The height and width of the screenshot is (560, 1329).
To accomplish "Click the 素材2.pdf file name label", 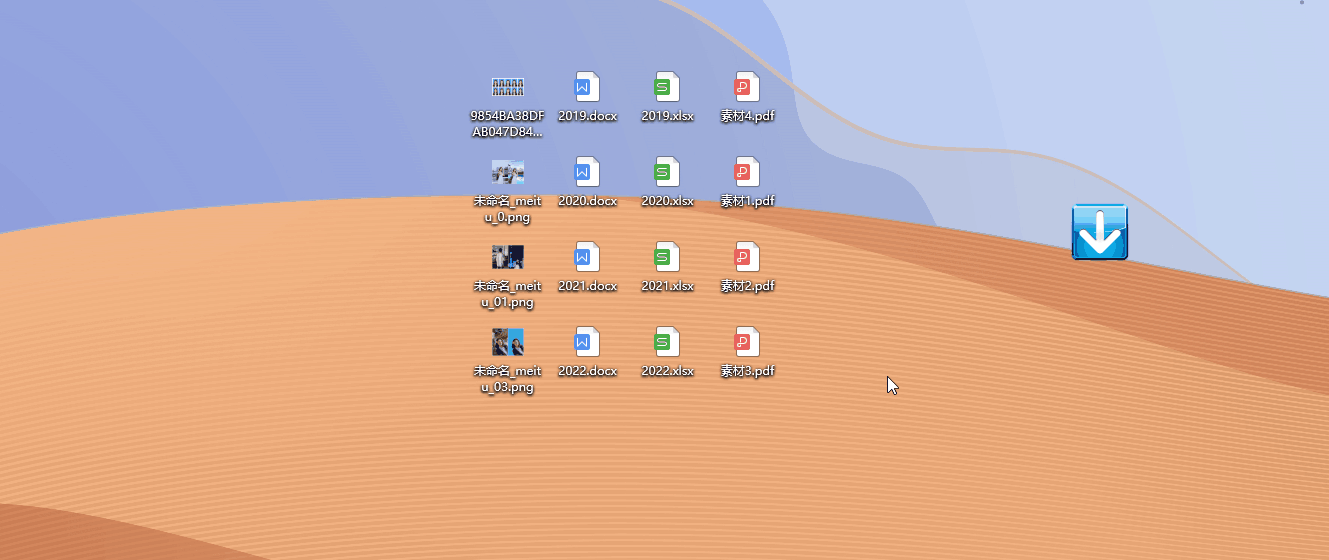I will point(748,286).
